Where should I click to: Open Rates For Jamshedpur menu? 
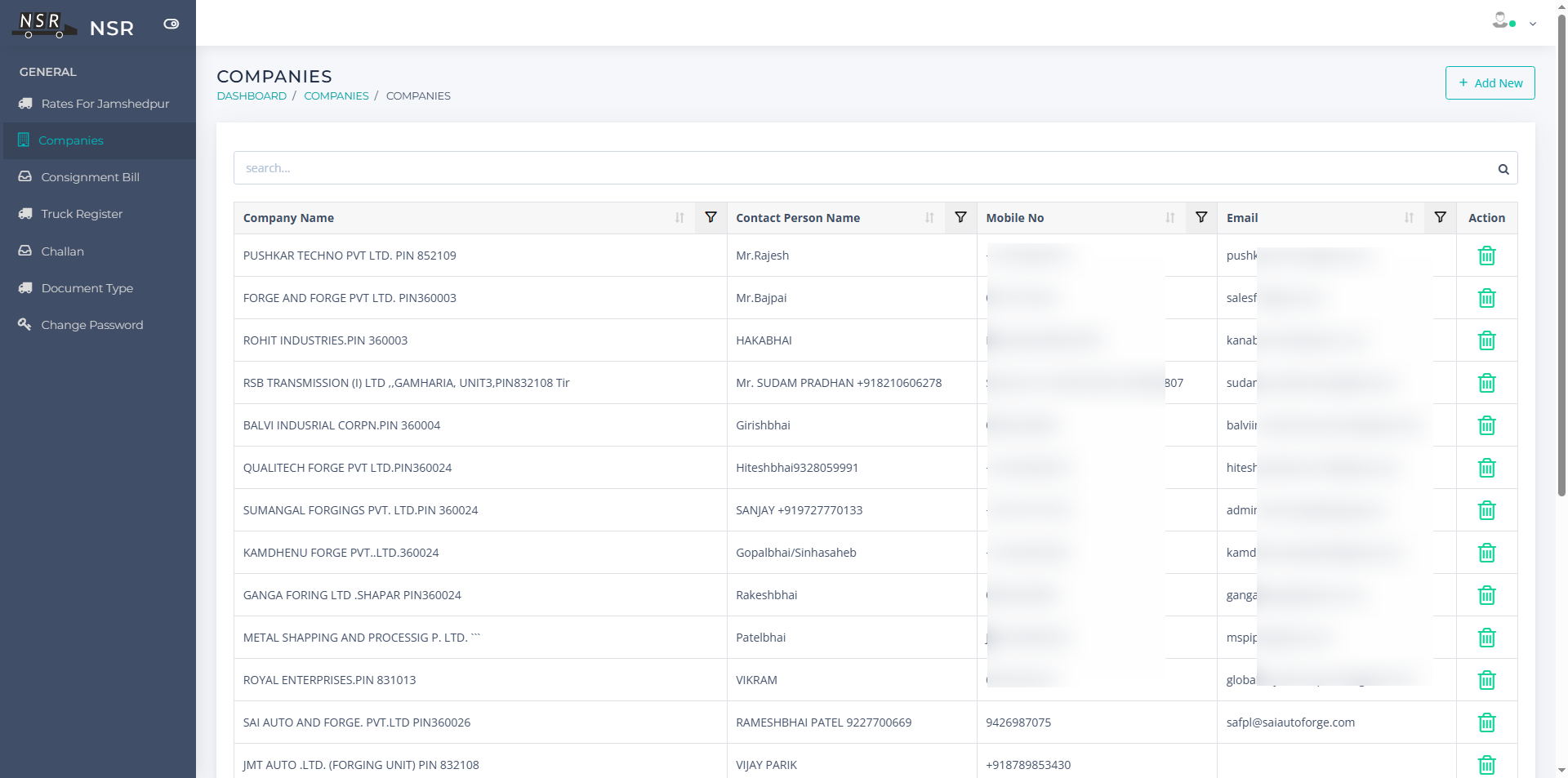[98, 104]
